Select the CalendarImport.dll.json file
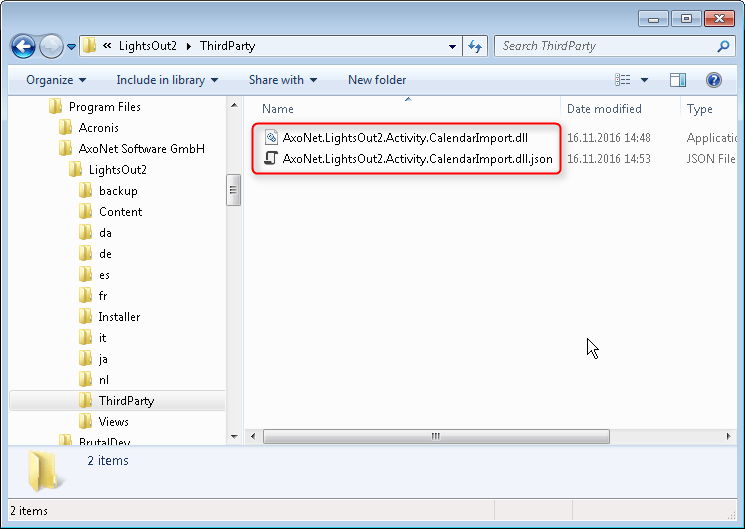This screenshot has width=745, height=529. pos(417,159)
